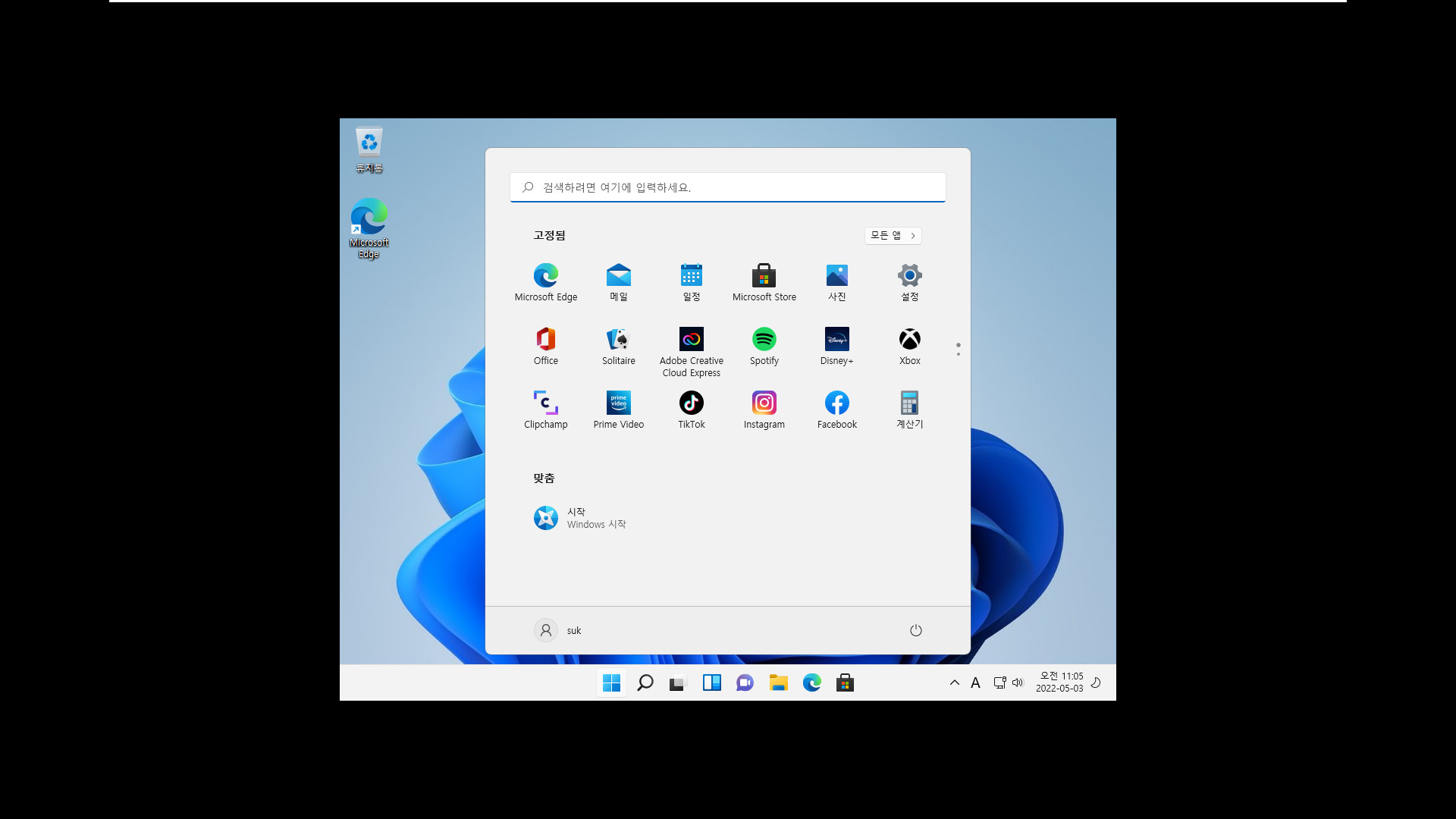The image size is (1456, 819).
Task: Click the Windows Start button on taskbar
Action: 611,683
